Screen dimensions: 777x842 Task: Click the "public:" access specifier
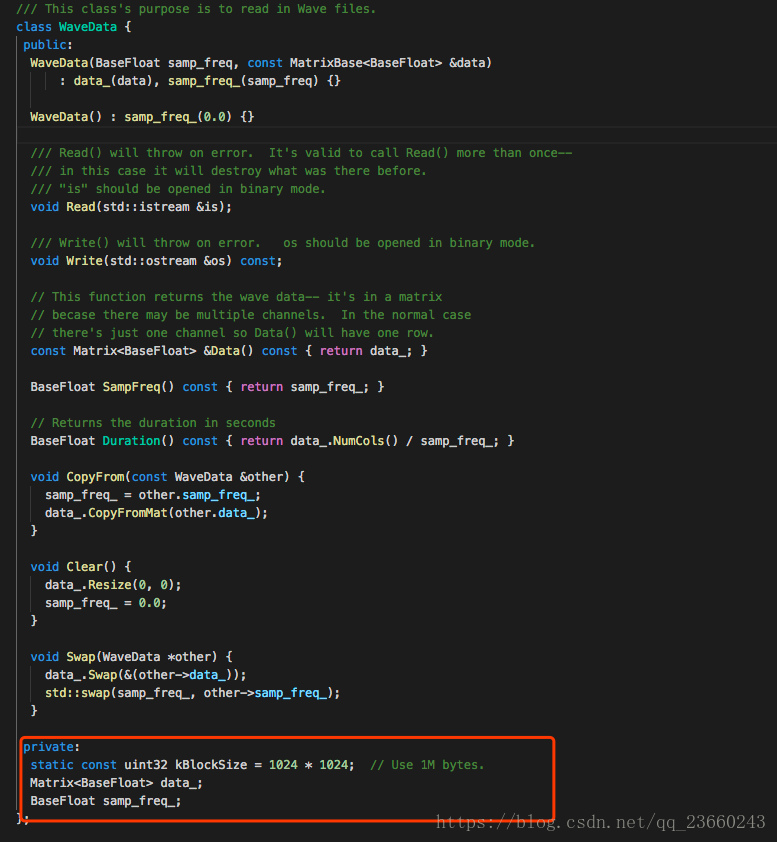(48, 45)
